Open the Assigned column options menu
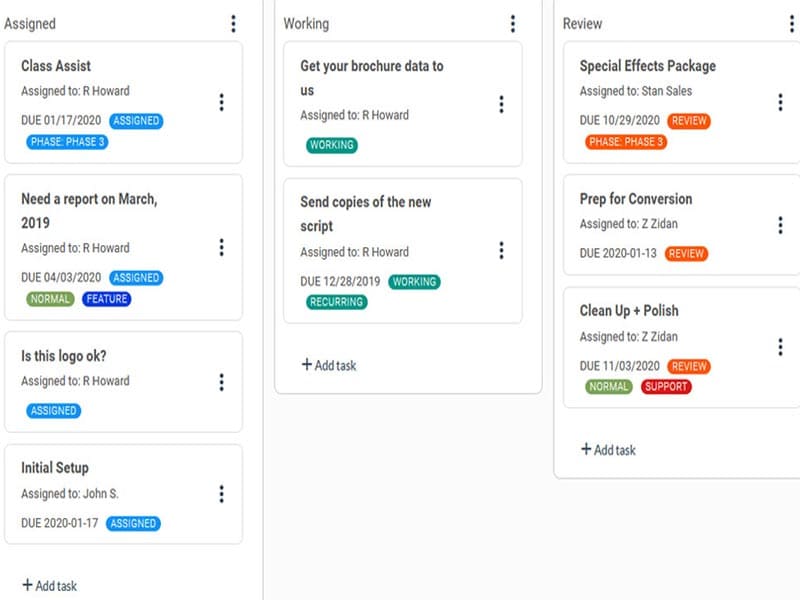 (233, 24)
